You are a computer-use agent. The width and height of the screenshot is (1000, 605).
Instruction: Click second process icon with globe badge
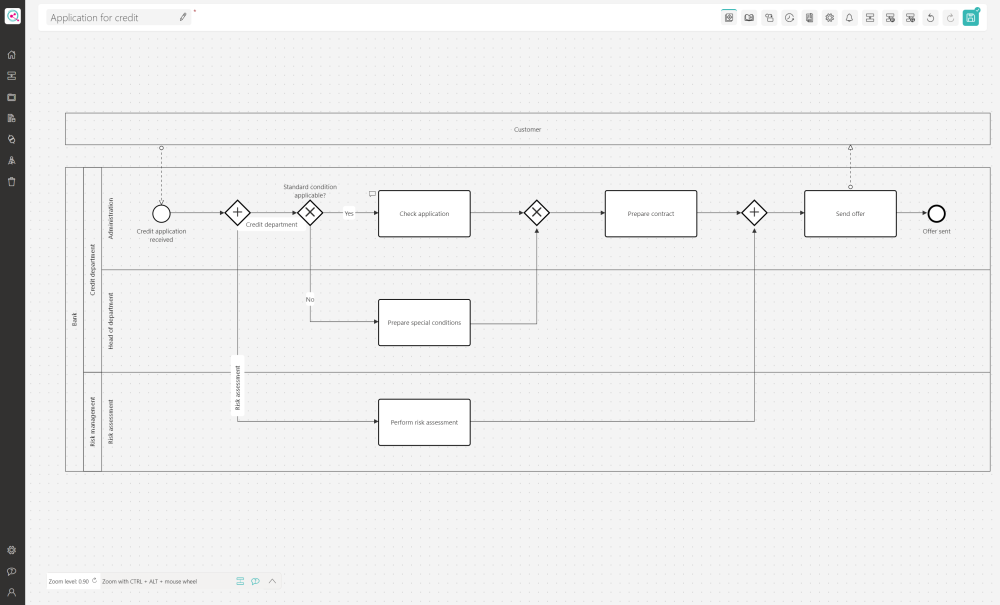[x=911, y=18]
